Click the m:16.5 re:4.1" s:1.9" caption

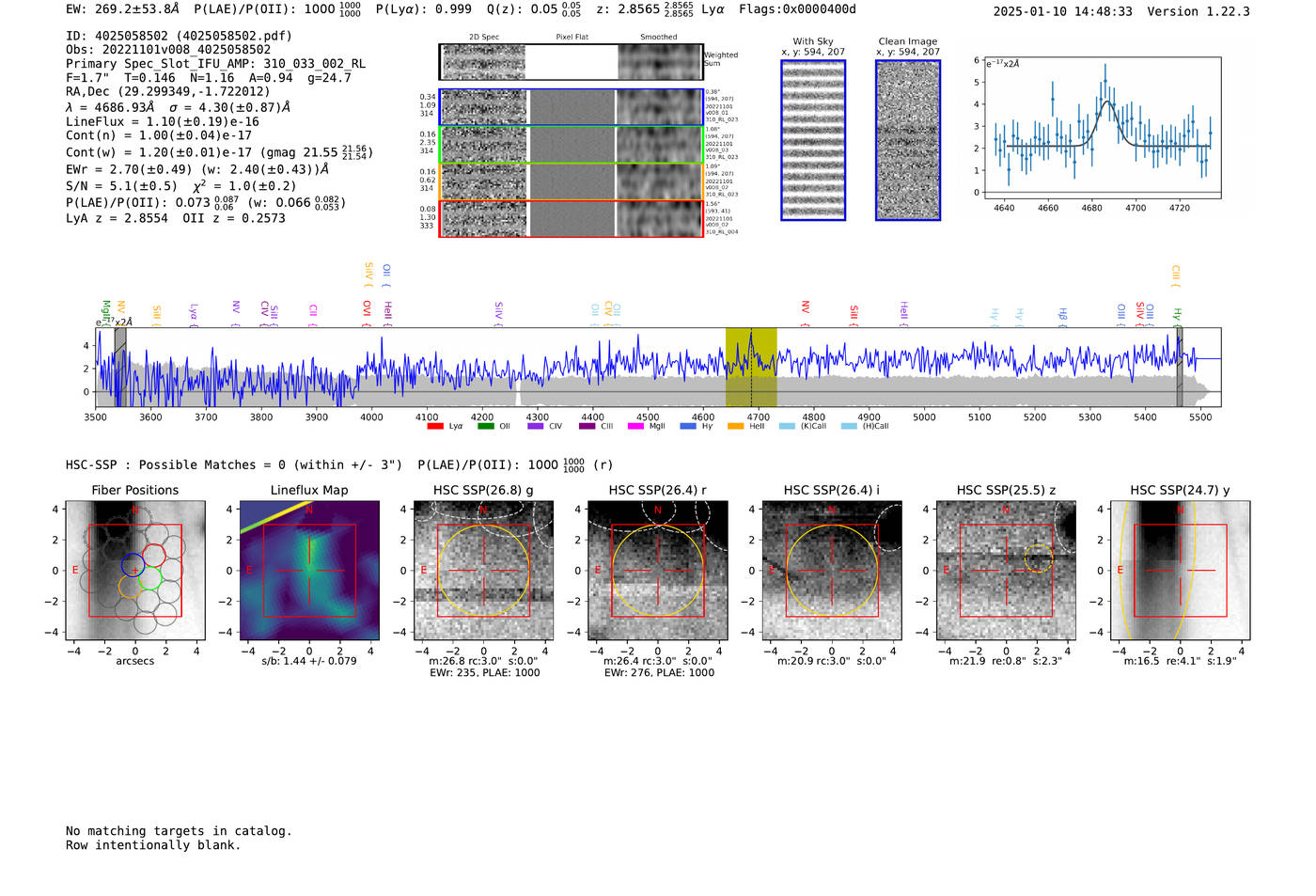tap(1181, 661)
